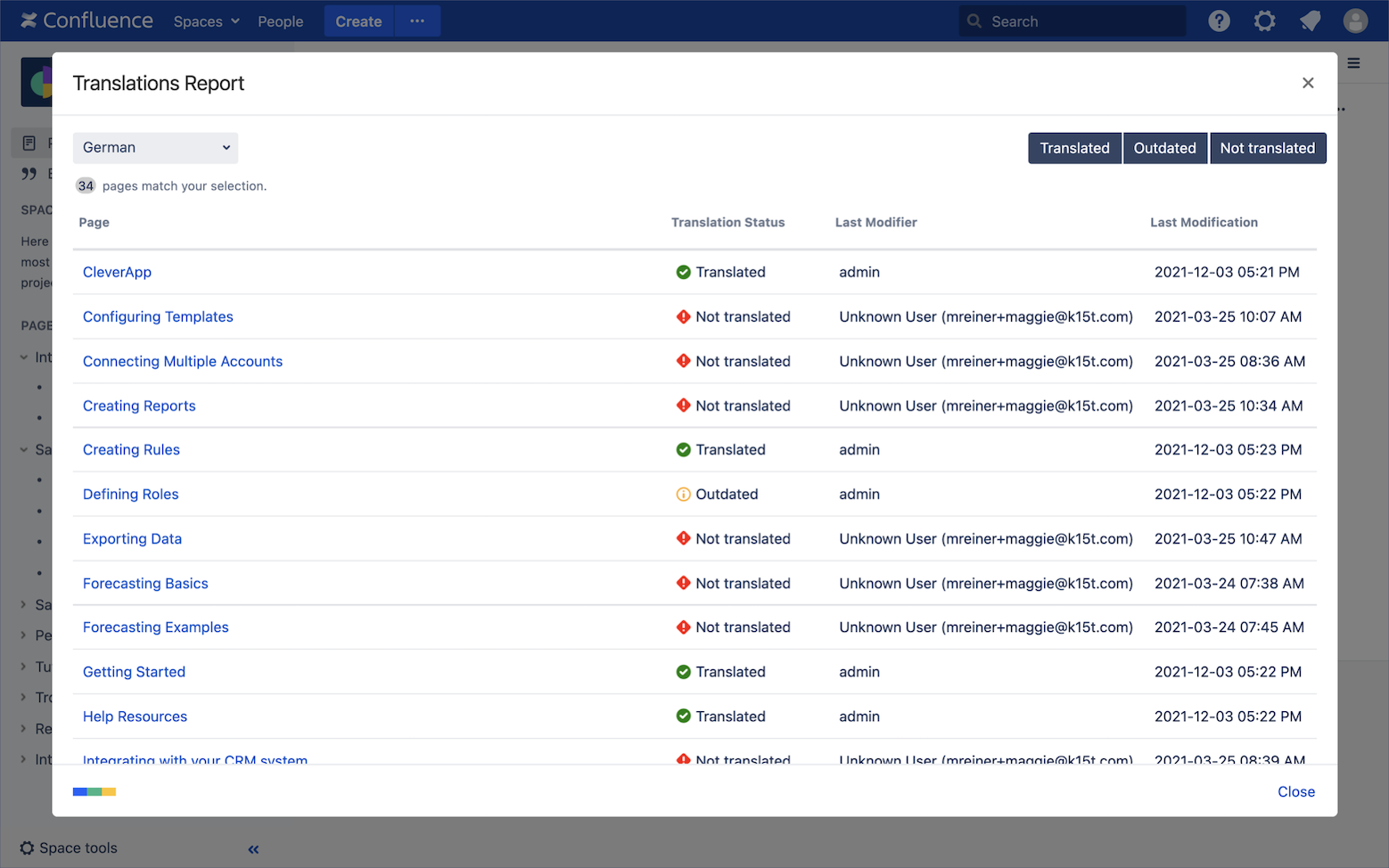This screenshot has height=868, width=1389.
Task: Focus the Search input field
Action: pos(1079,21)
